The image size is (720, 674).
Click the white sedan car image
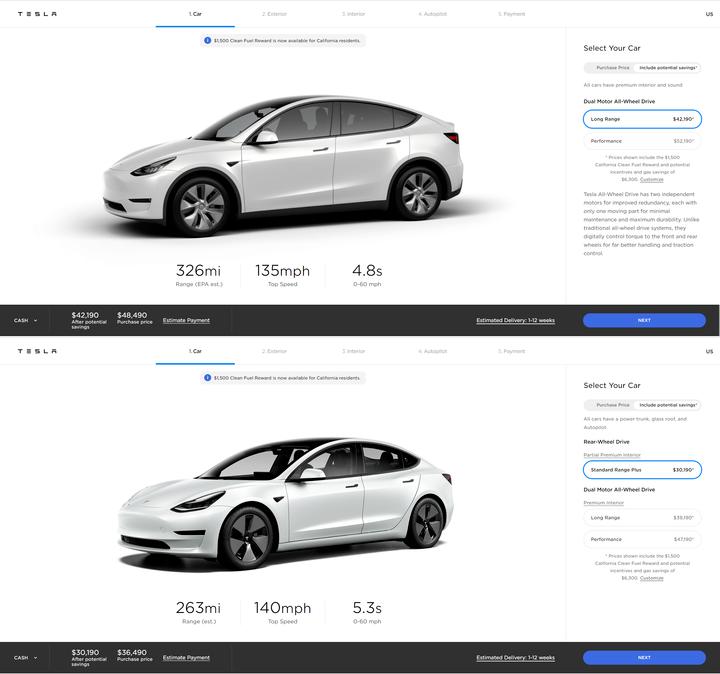[286, 503]
